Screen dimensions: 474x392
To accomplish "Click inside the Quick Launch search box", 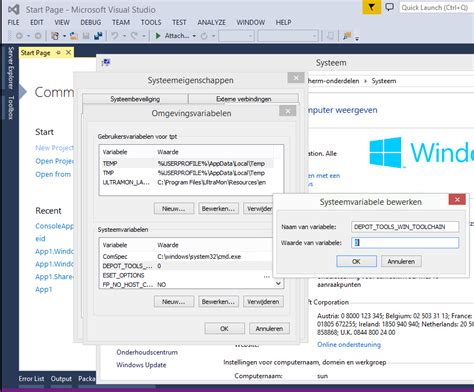I will pos(436,7).
